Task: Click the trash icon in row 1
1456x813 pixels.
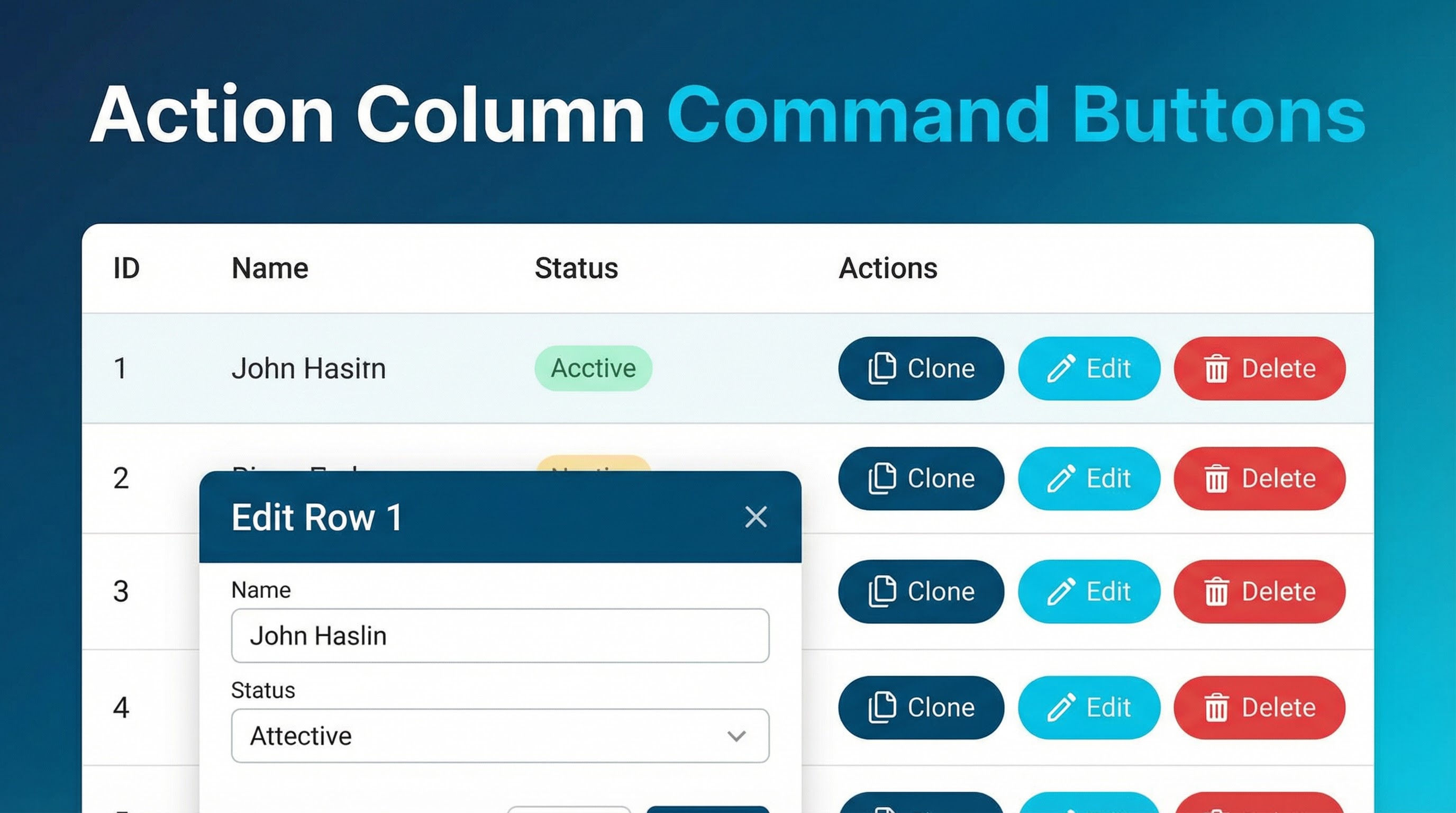Action: (1216, 368)
